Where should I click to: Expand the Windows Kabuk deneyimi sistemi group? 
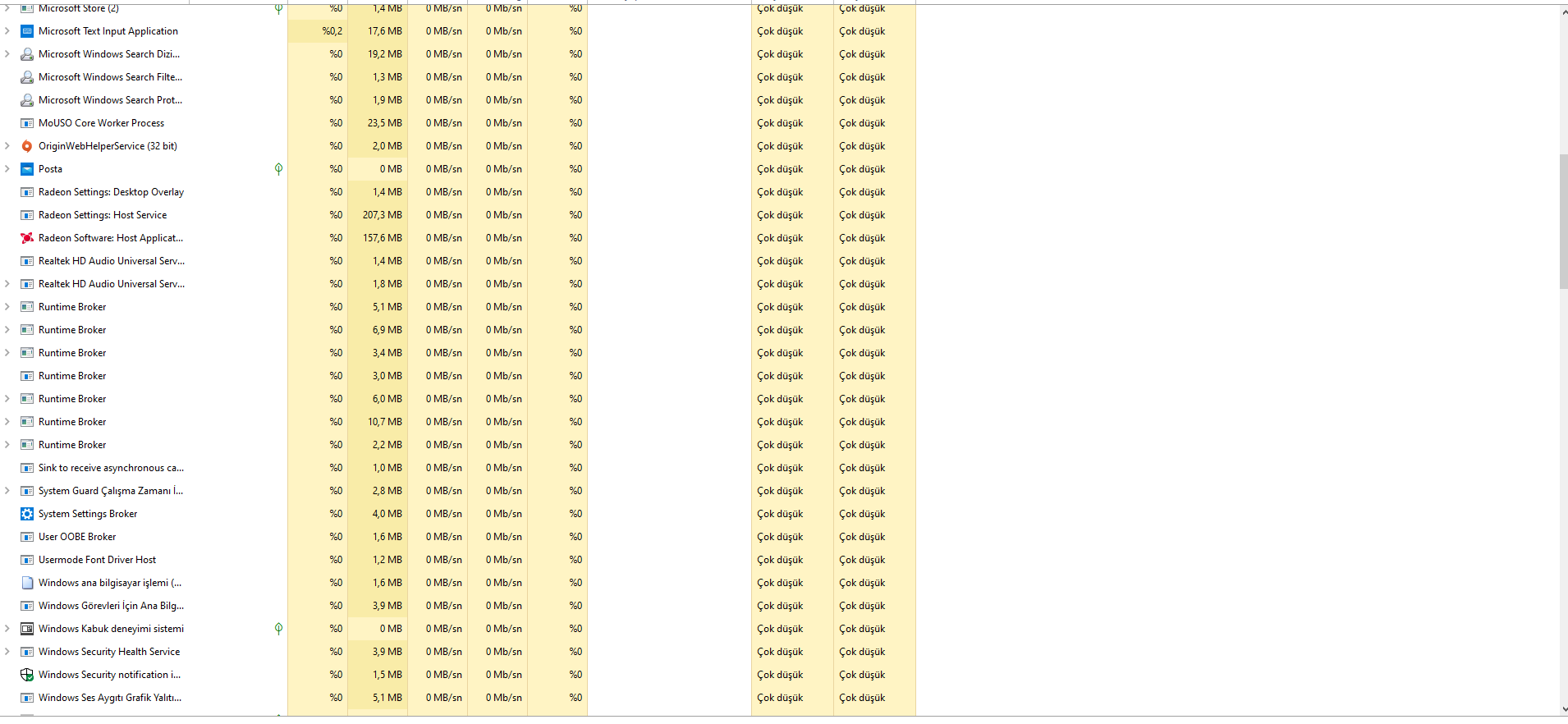[x=7, y=629]
